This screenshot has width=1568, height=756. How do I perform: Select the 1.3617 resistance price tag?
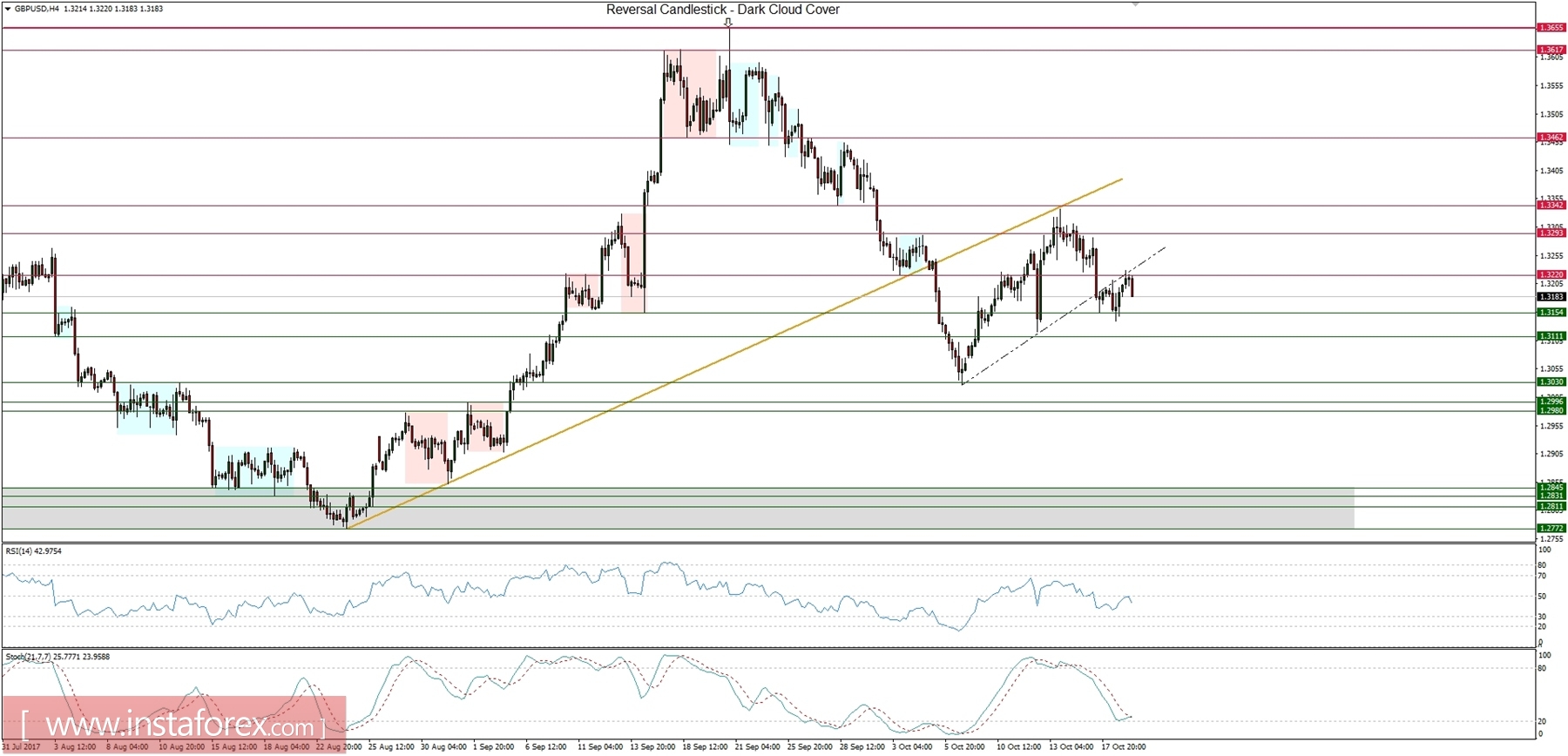coord(1551,50)
